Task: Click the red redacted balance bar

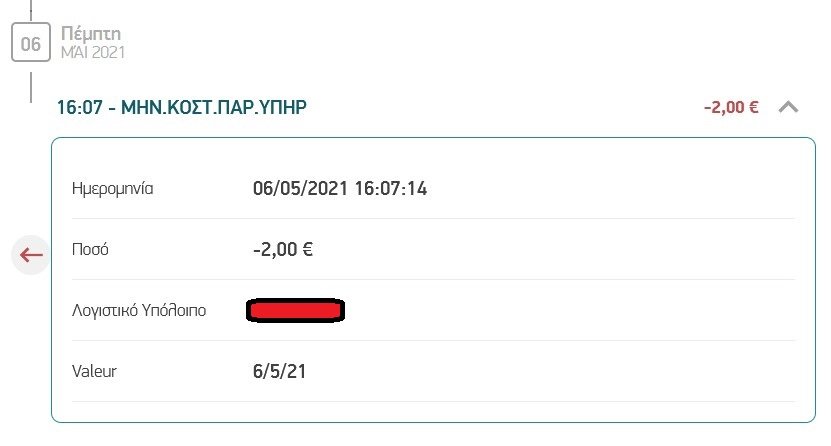Action: (295, 311)
